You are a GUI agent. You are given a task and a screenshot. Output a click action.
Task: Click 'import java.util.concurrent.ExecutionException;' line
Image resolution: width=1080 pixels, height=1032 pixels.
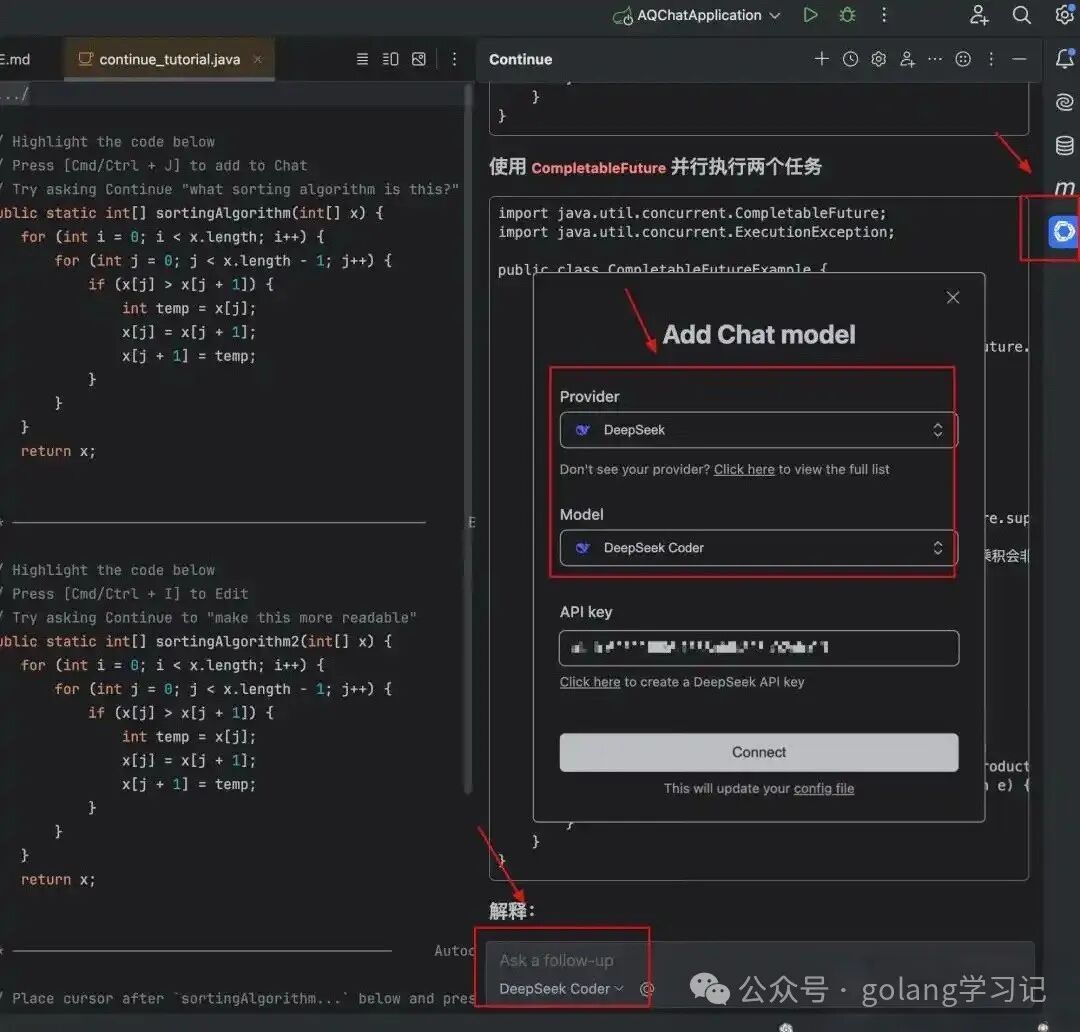click(x=696, y=232)
